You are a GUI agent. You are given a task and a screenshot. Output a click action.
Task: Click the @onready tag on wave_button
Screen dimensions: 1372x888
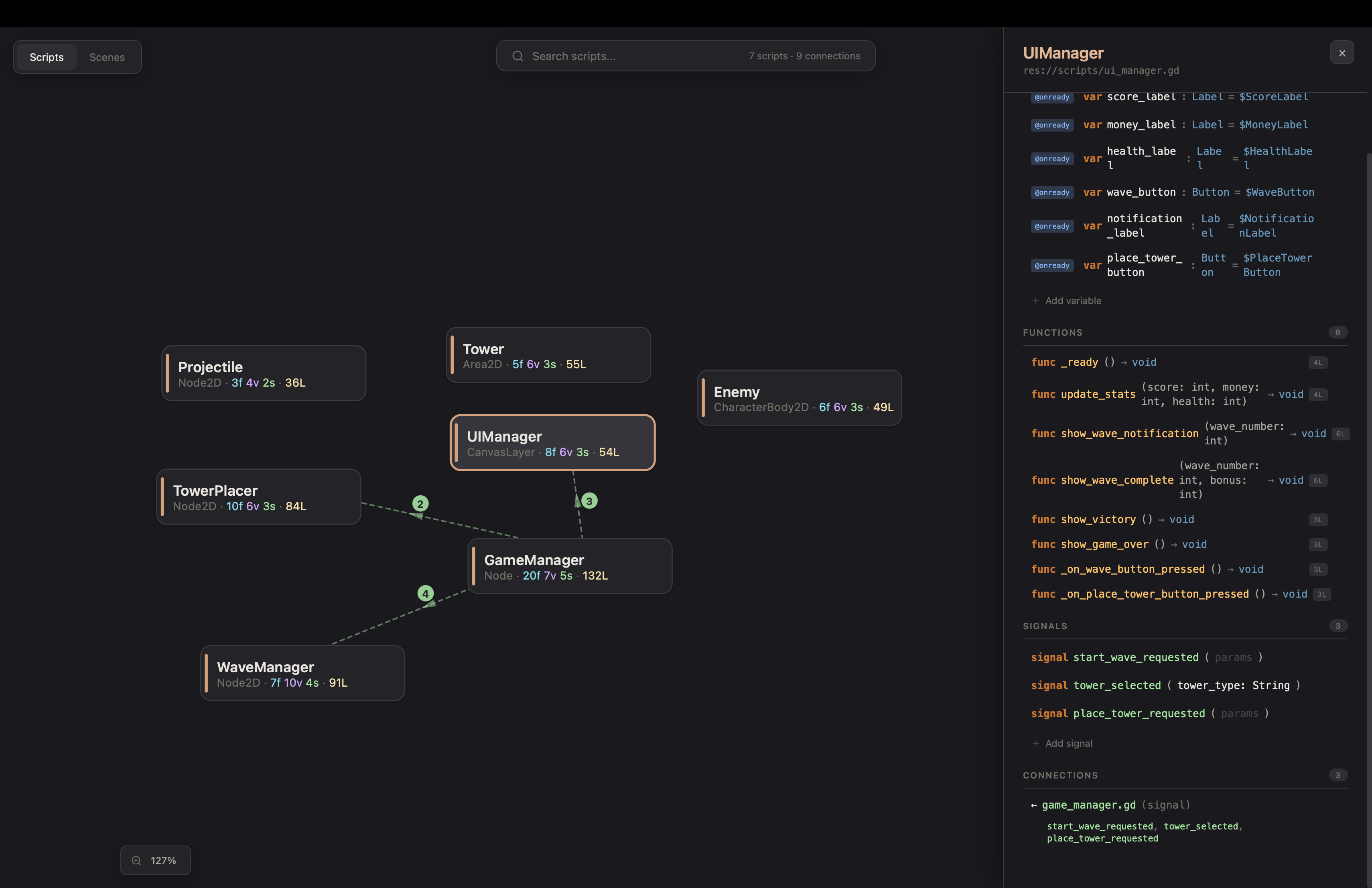(x=1051, y=193)
